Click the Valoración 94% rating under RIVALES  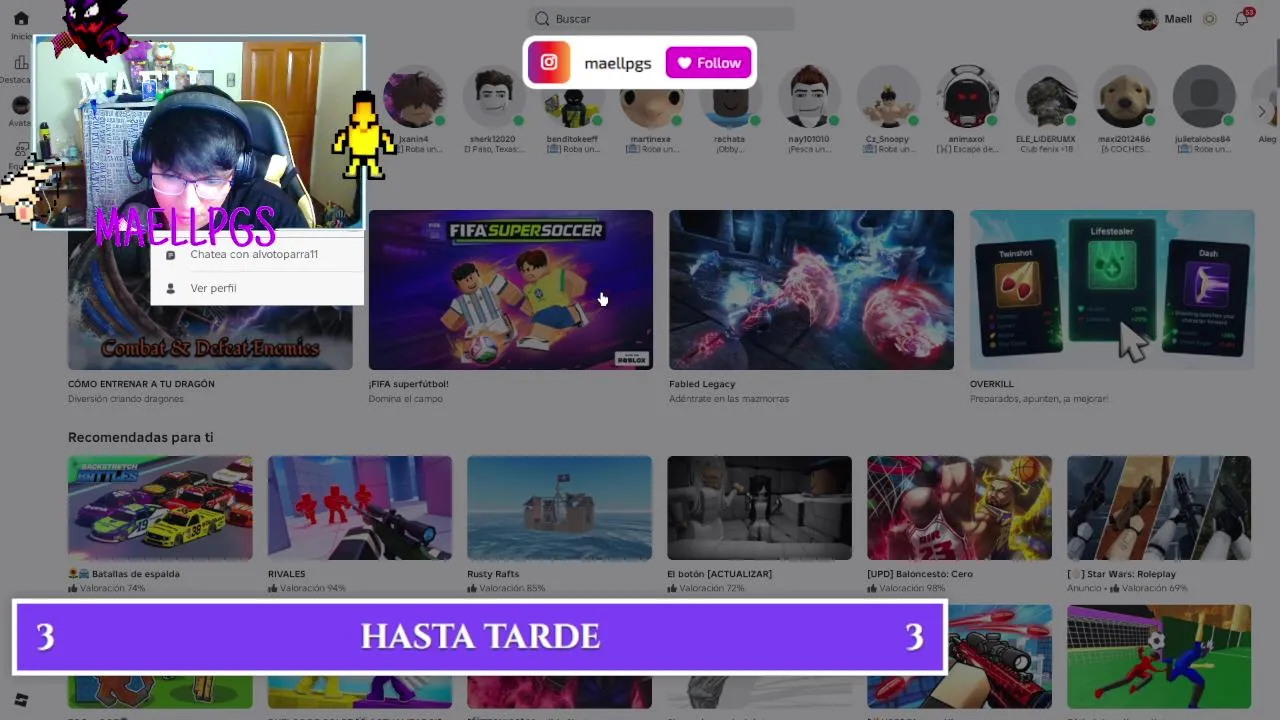pos(307,588)
